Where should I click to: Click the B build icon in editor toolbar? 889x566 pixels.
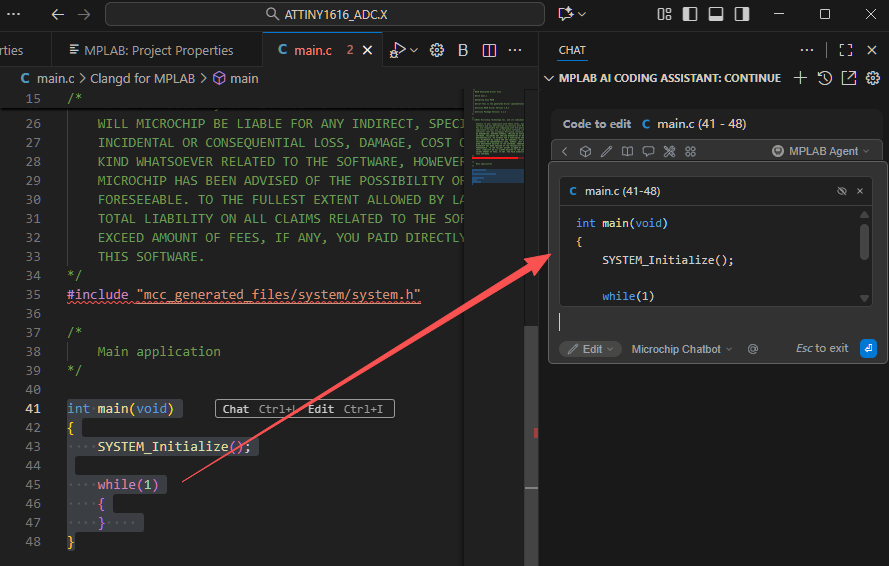[463, 50]
